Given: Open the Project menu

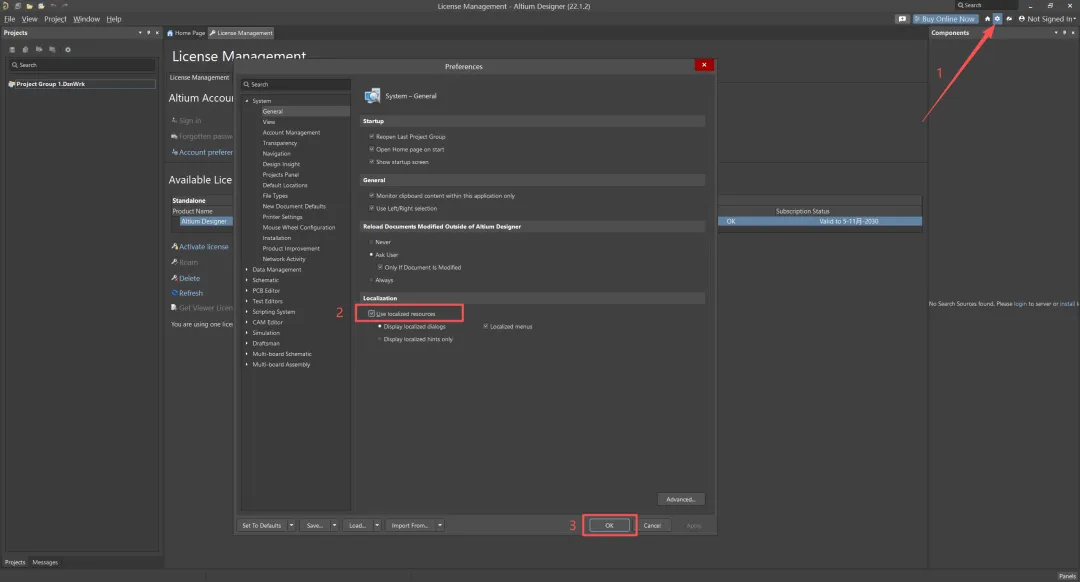Looking at the screenshot, I should click(x=56, y=19).
